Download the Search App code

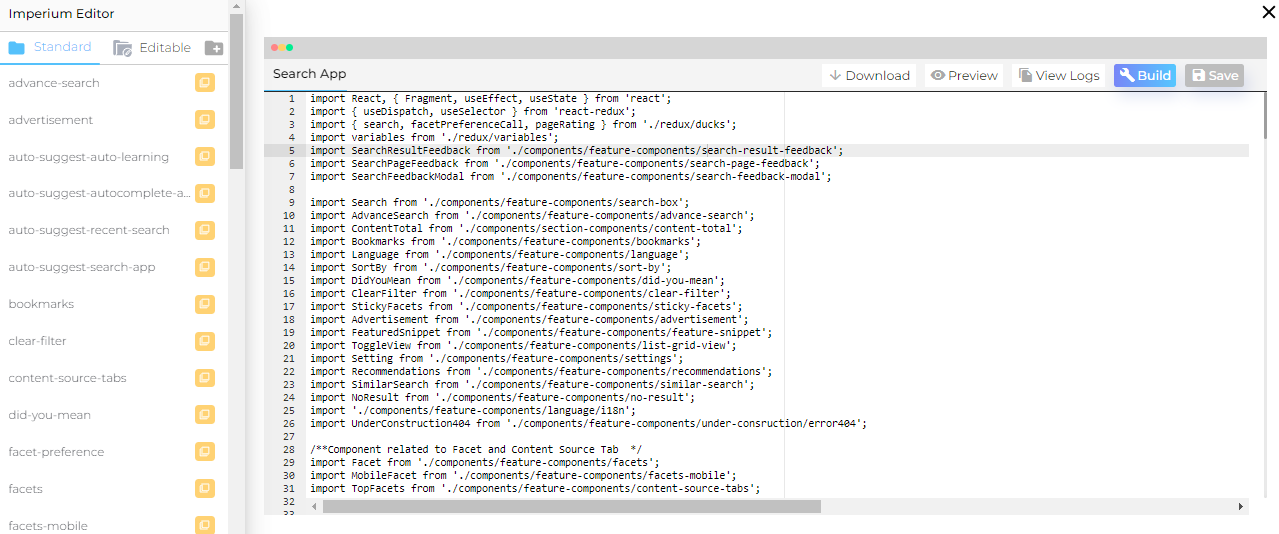coord(867,75)
